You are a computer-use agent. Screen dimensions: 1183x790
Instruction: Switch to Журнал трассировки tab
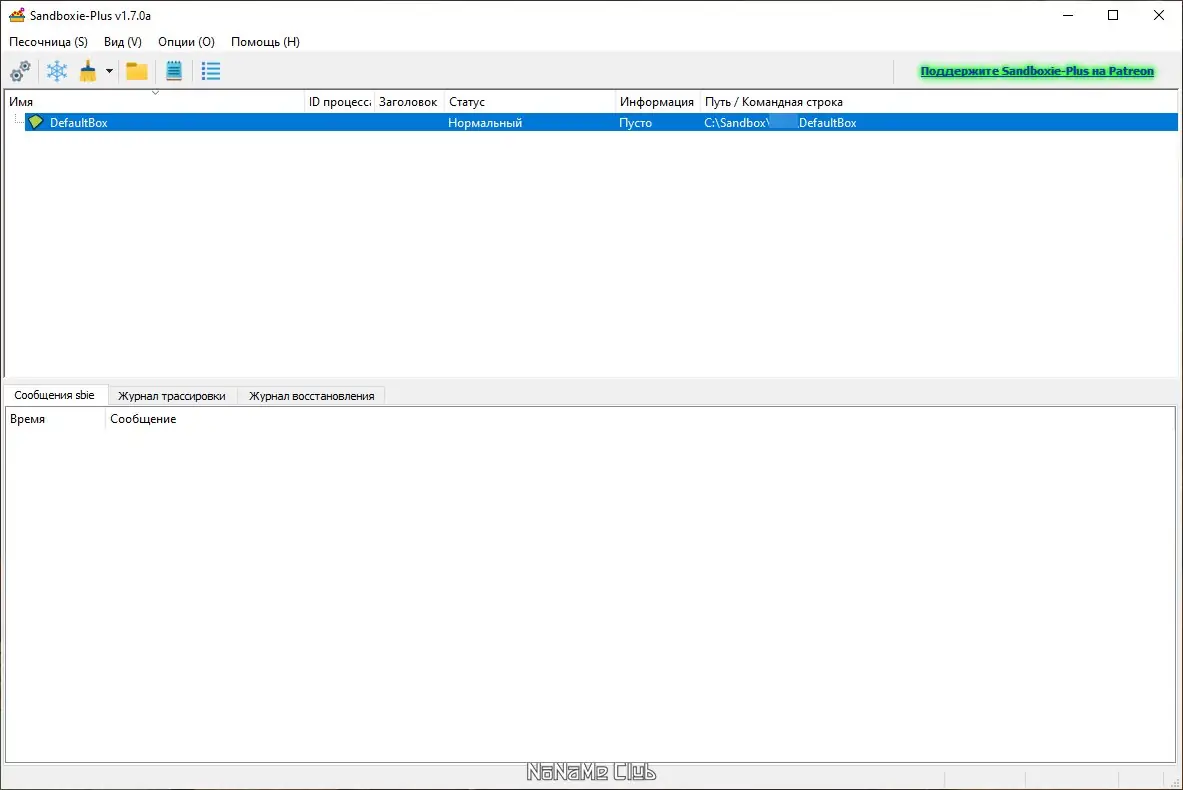172,395
